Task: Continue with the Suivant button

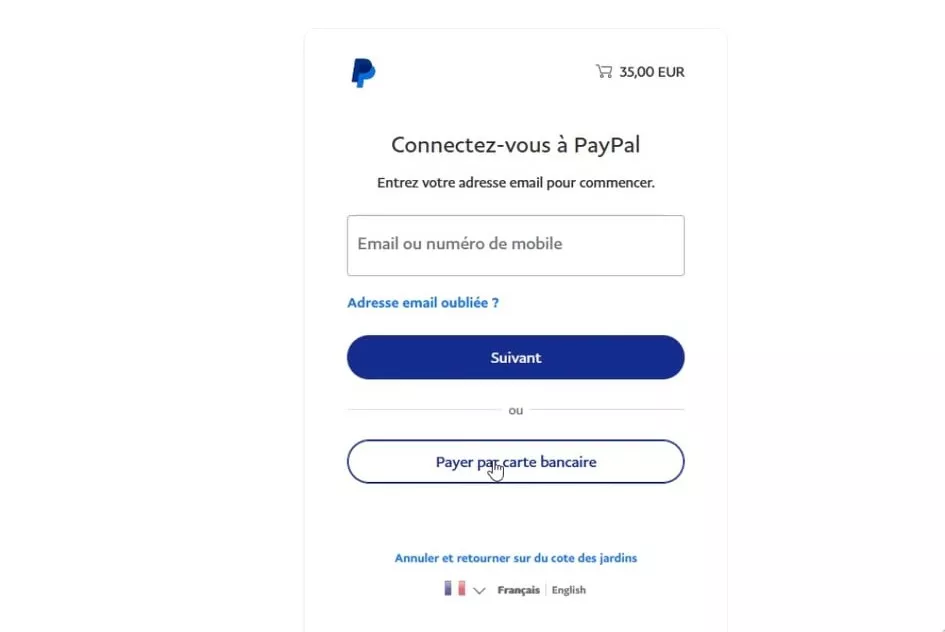Action: click(516, 357)
